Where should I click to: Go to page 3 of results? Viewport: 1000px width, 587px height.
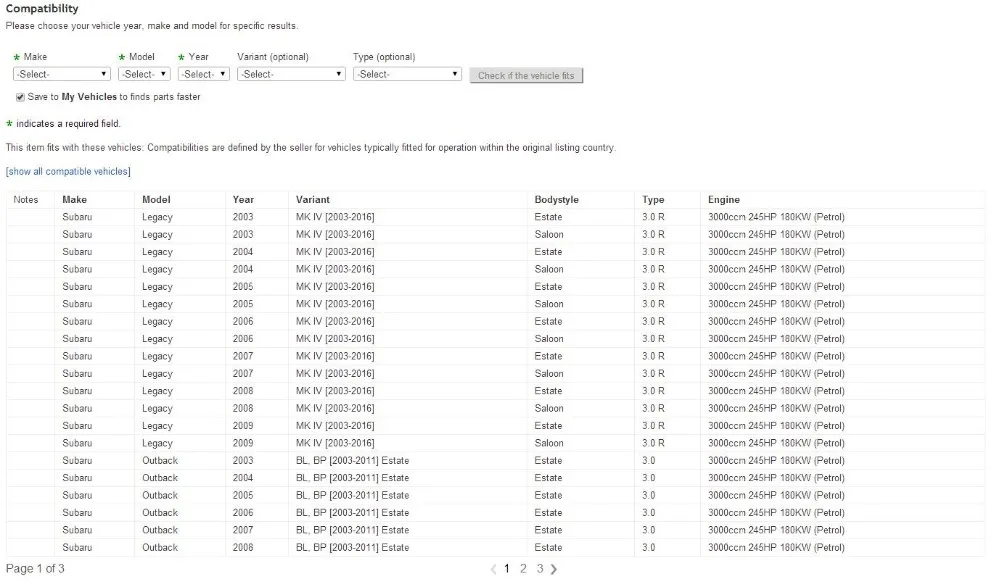pos(540,568)
